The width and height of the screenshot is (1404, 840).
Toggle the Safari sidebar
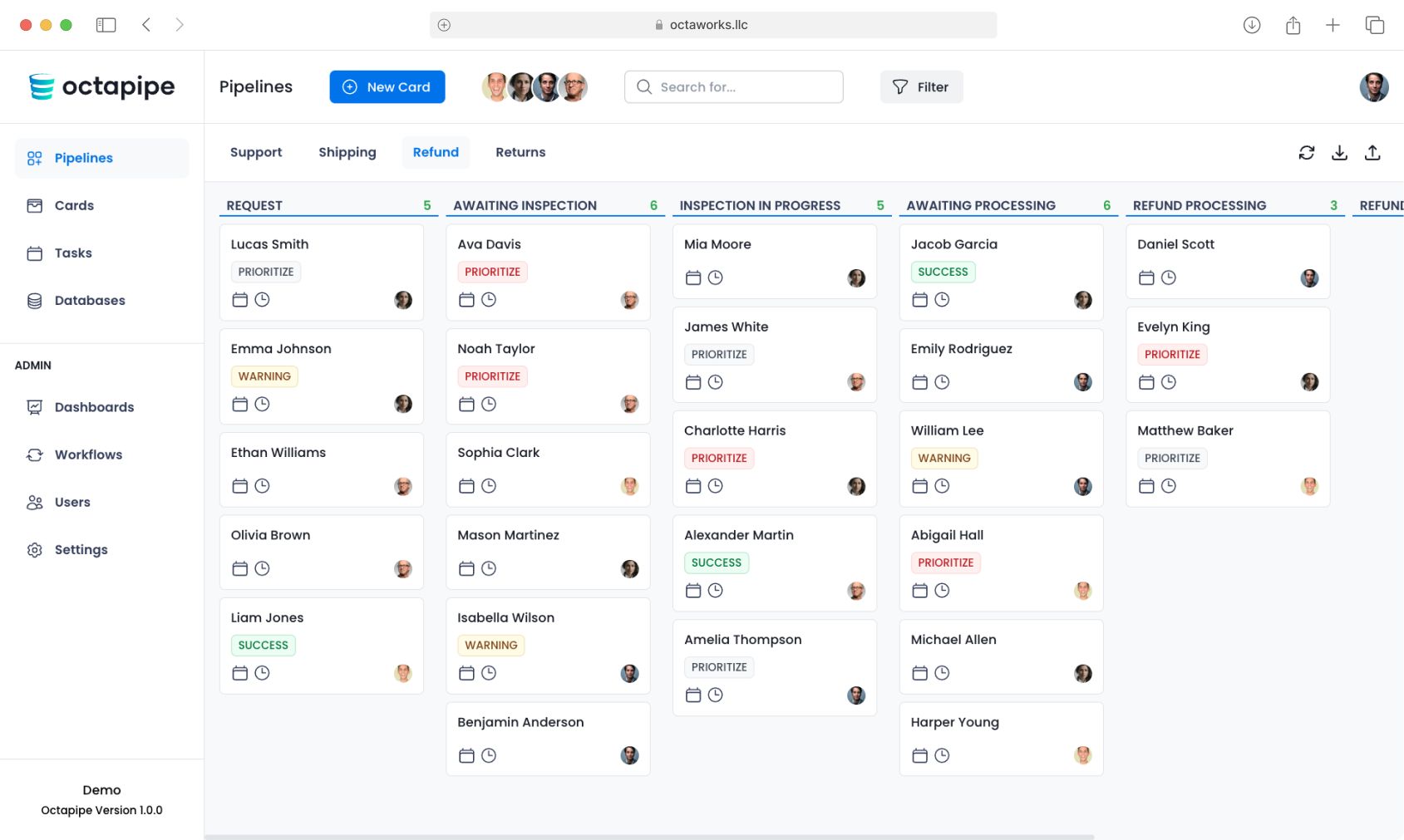[x=106, y=24]
